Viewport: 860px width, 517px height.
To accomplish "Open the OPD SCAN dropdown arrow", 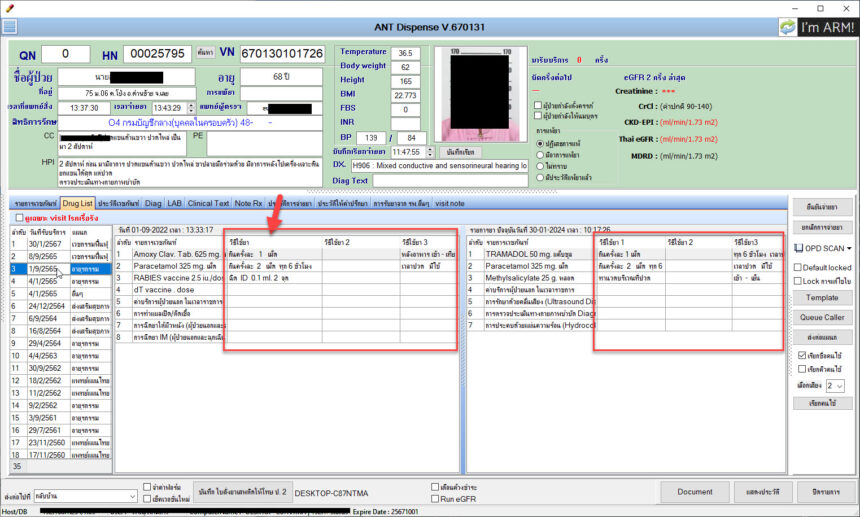I will [849, 248].
